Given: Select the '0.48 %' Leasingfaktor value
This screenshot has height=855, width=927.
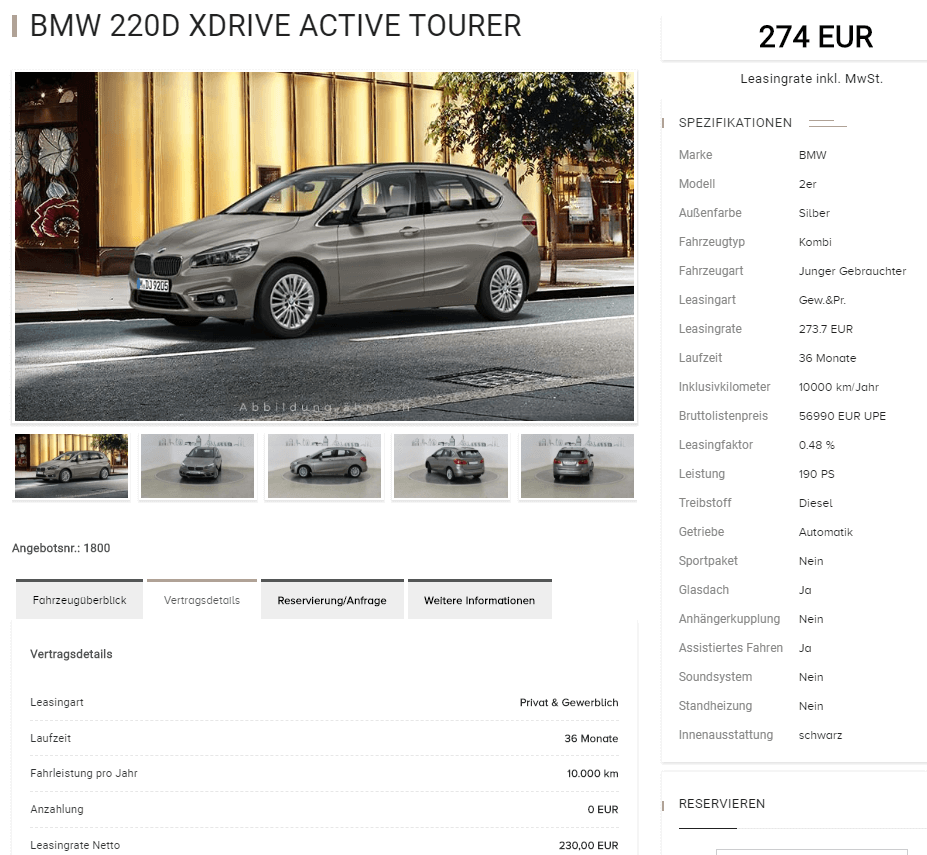Looking at the screenshot, I should pyautogui.click(x=816, y=445).
